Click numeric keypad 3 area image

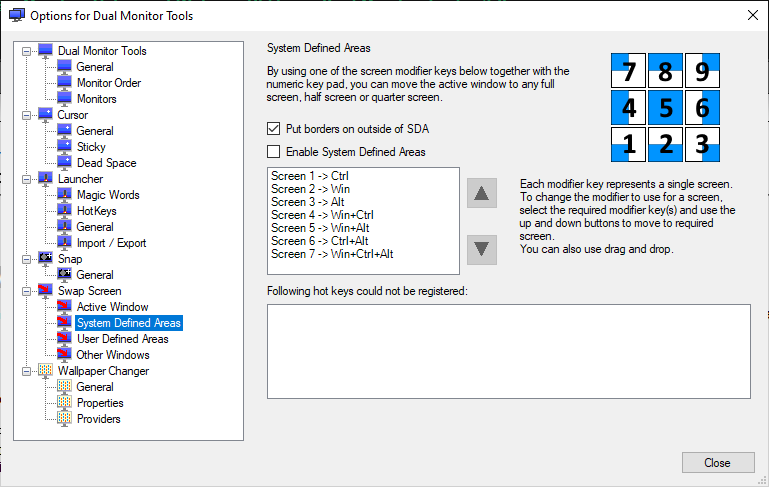pos(702,144)
